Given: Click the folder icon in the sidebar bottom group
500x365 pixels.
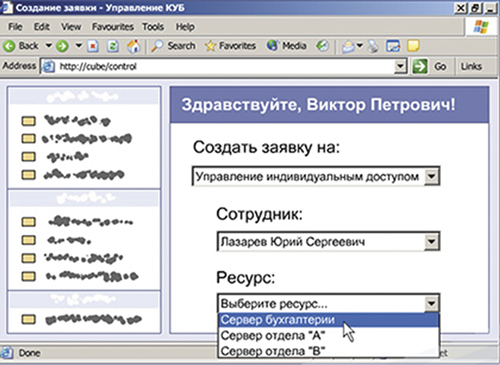Looking at the screenshot, I should 28,319.
